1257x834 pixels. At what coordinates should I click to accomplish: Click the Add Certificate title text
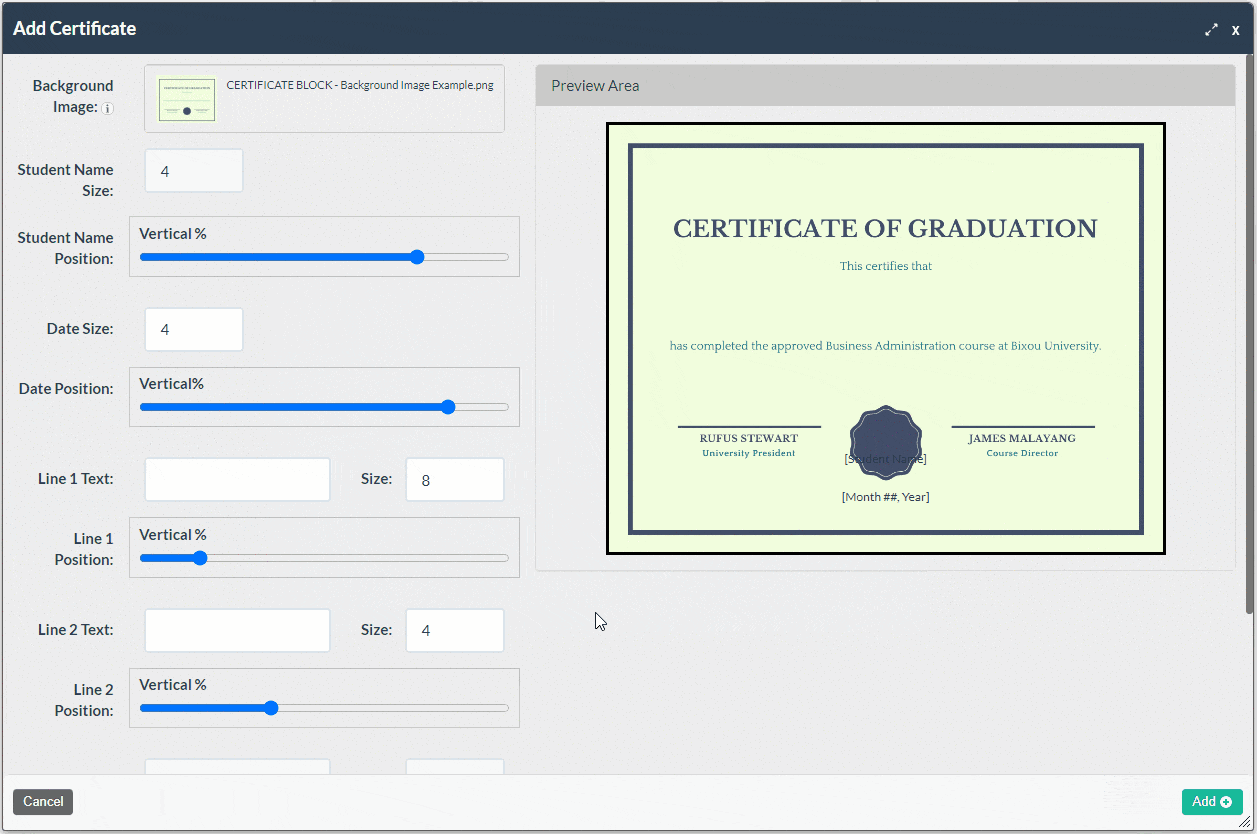click(75, 28)
